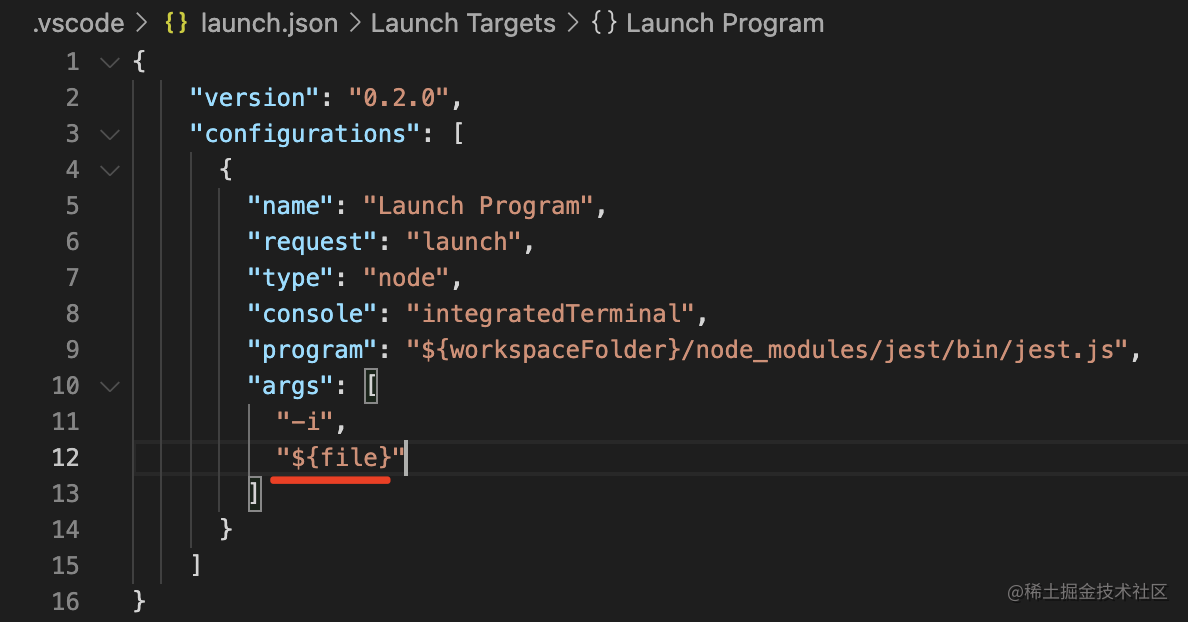Click the opening bracket after "args"

[x=370, y=386]
